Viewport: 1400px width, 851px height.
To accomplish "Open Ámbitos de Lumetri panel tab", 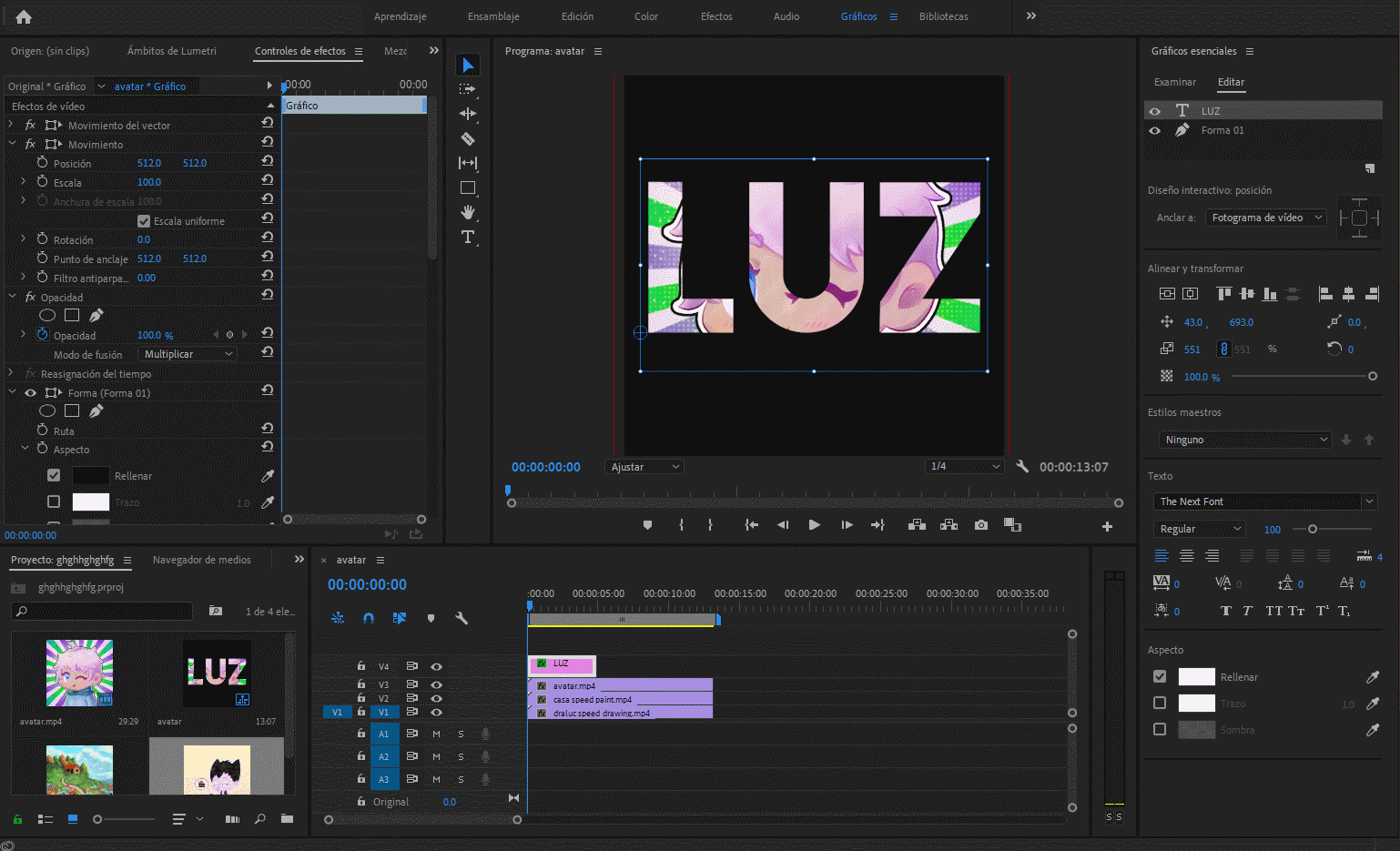I will 172,51.
